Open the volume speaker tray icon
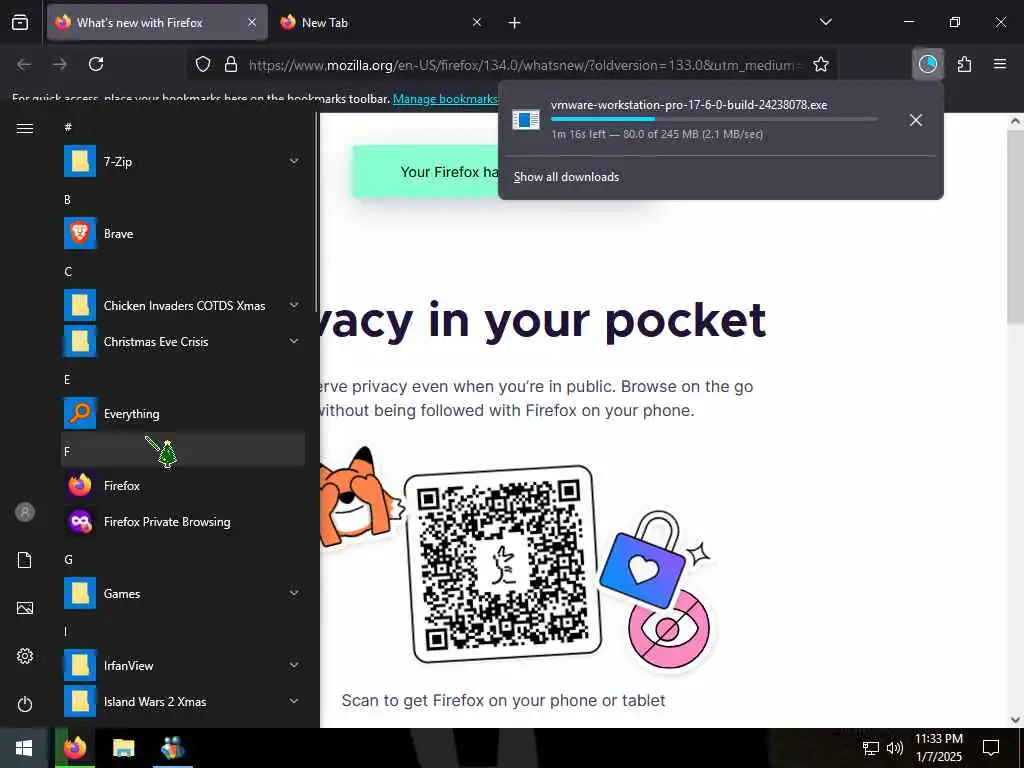This screenshot has height=768, width=1024. pos(895,748)
